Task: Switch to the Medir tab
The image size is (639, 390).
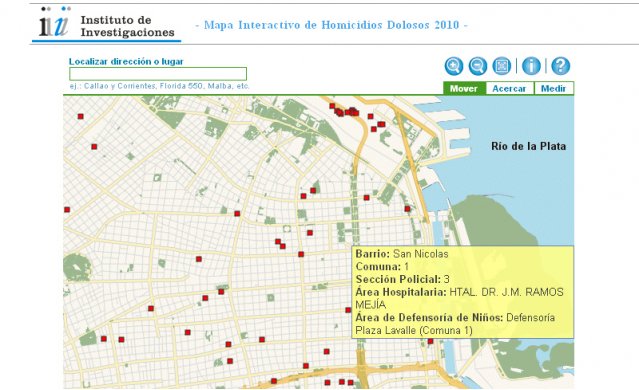Action: click(x=553, y=88)
